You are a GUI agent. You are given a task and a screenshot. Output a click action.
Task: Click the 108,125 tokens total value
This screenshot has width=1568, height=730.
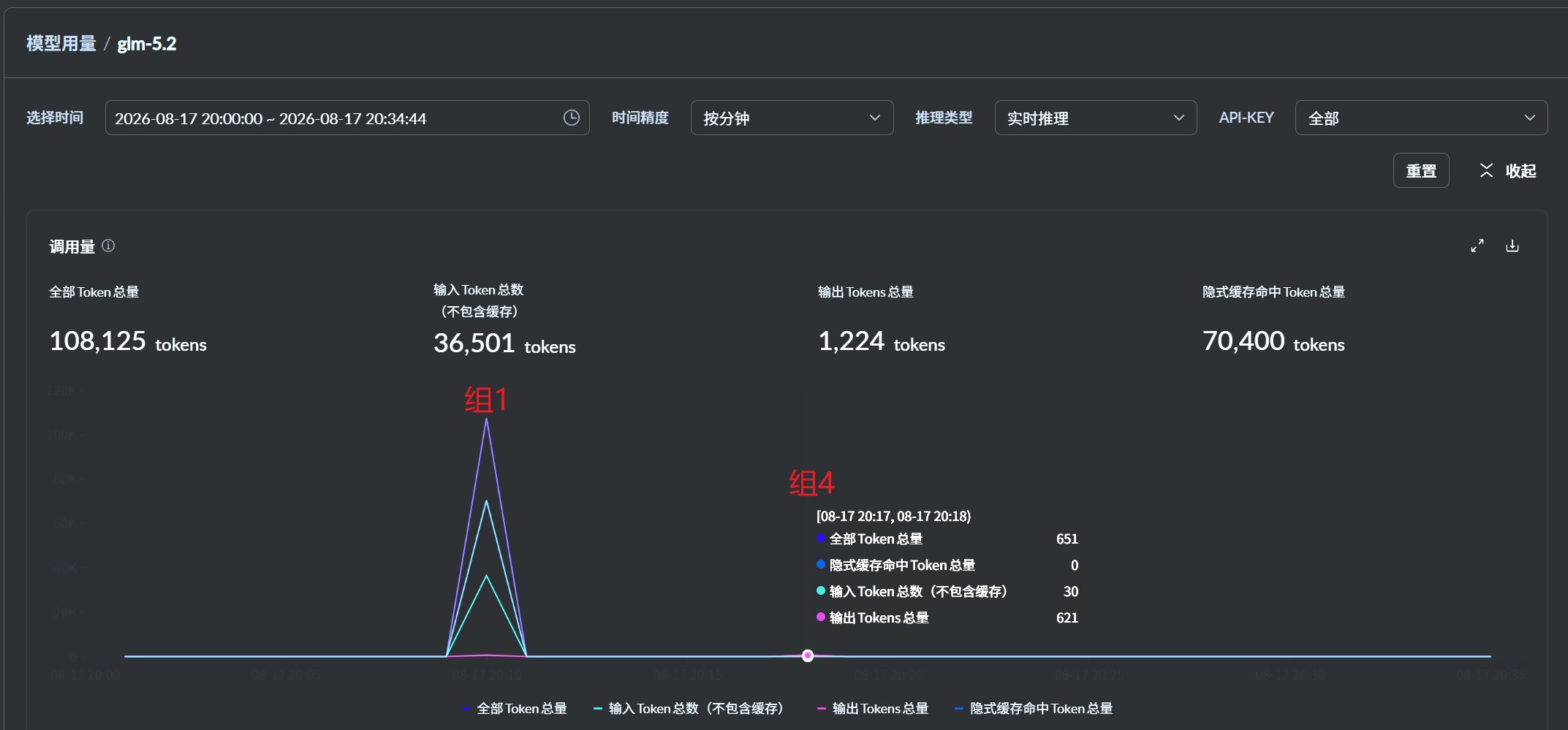(128, 341)
